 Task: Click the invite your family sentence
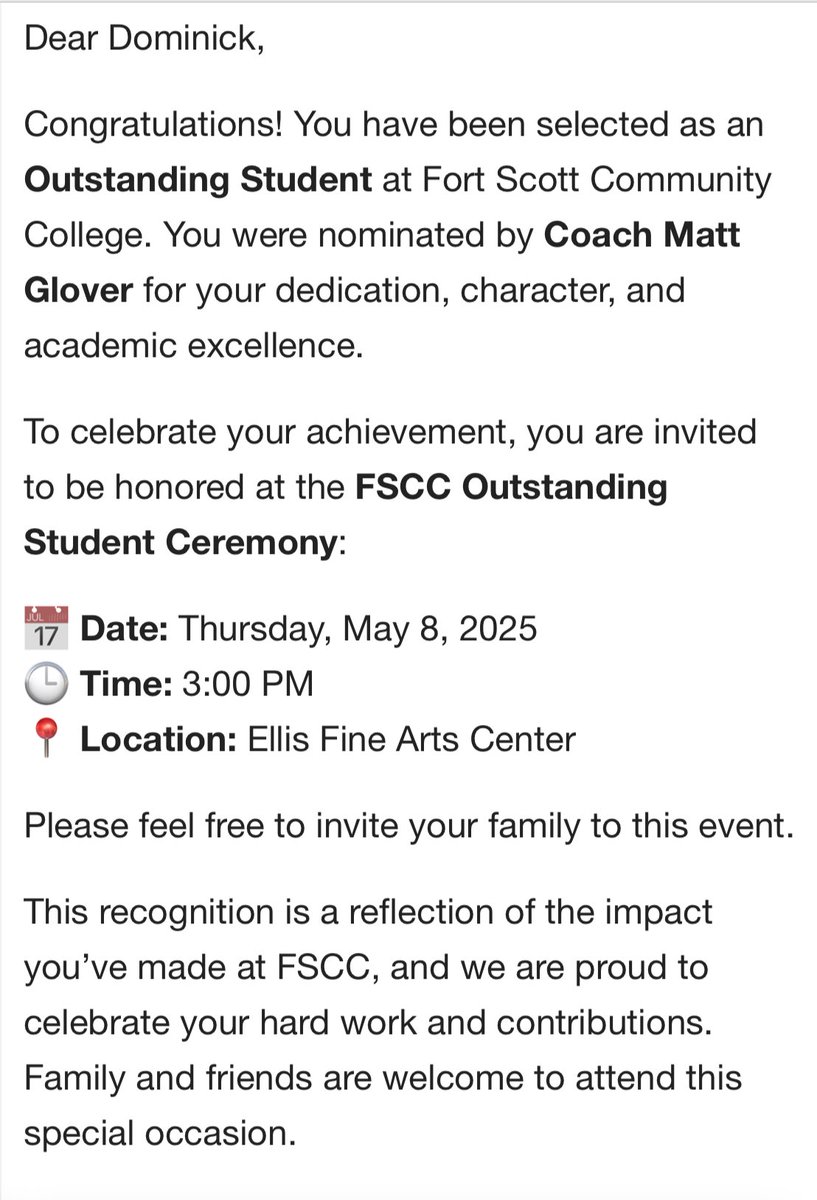tap(407, 828)
